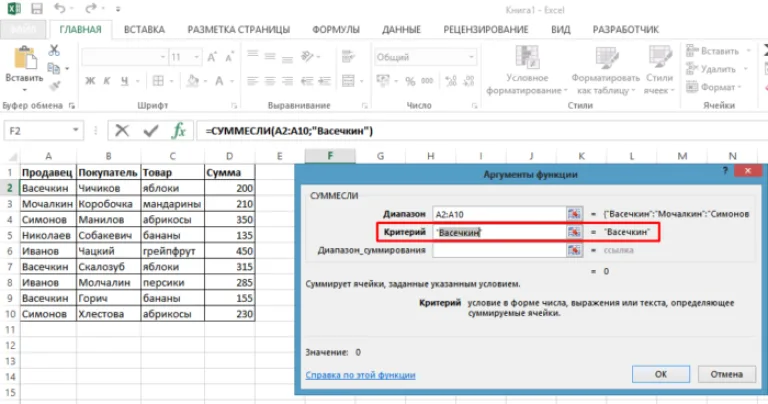Click the Redo arrow icon
768x404 pixels.
pyautogui.click(x=91, y=8)
